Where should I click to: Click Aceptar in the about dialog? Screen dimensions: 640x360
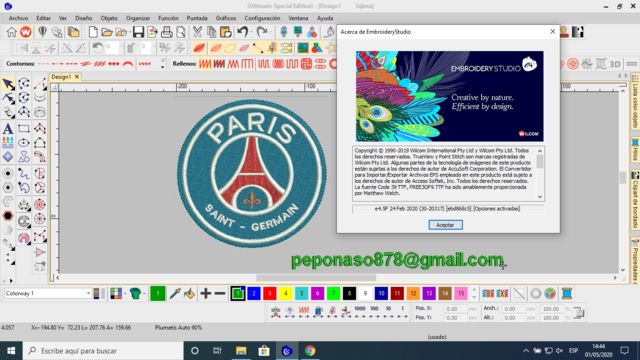(x=445, y=225)
